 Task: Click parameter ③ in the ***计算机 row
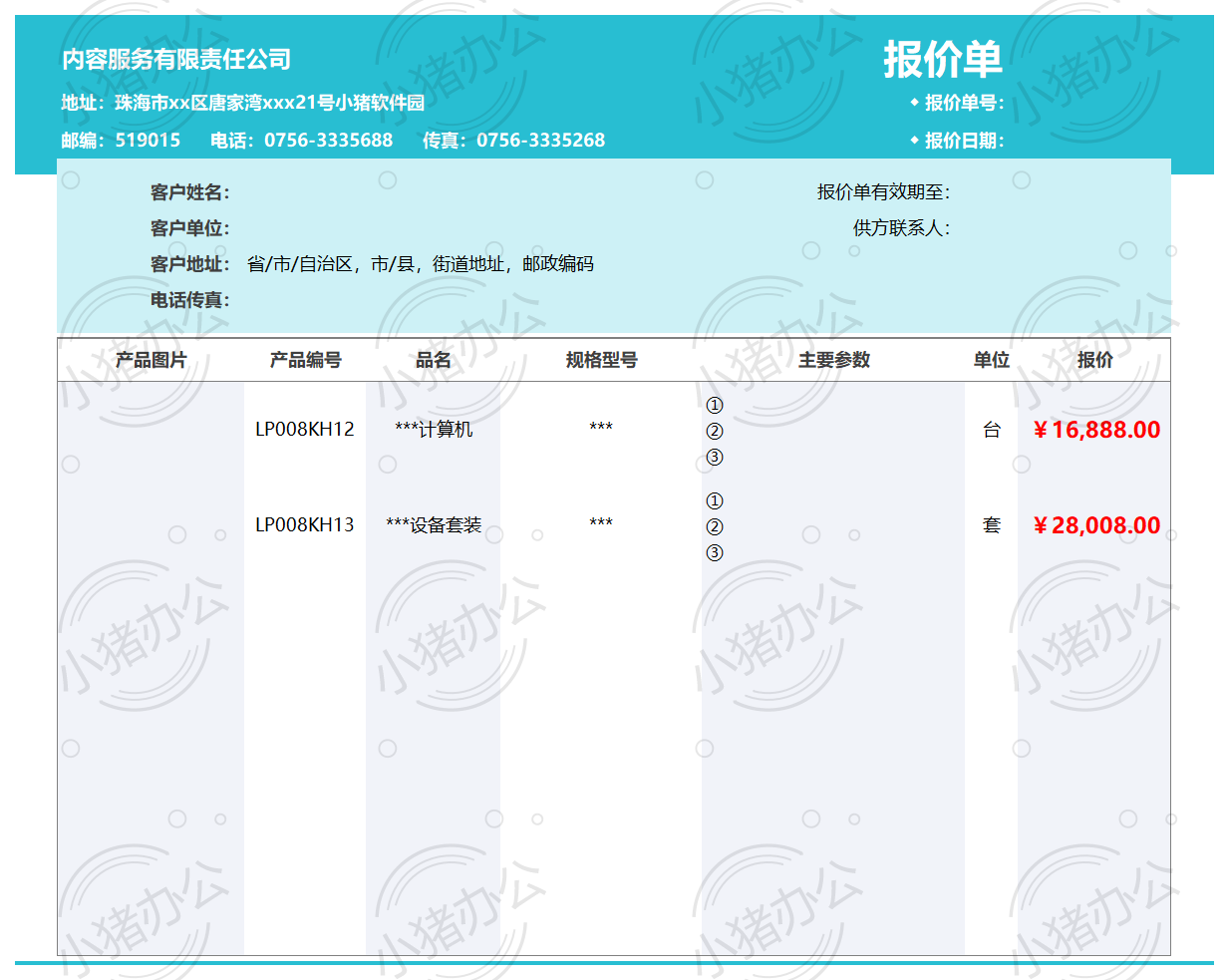715,458
